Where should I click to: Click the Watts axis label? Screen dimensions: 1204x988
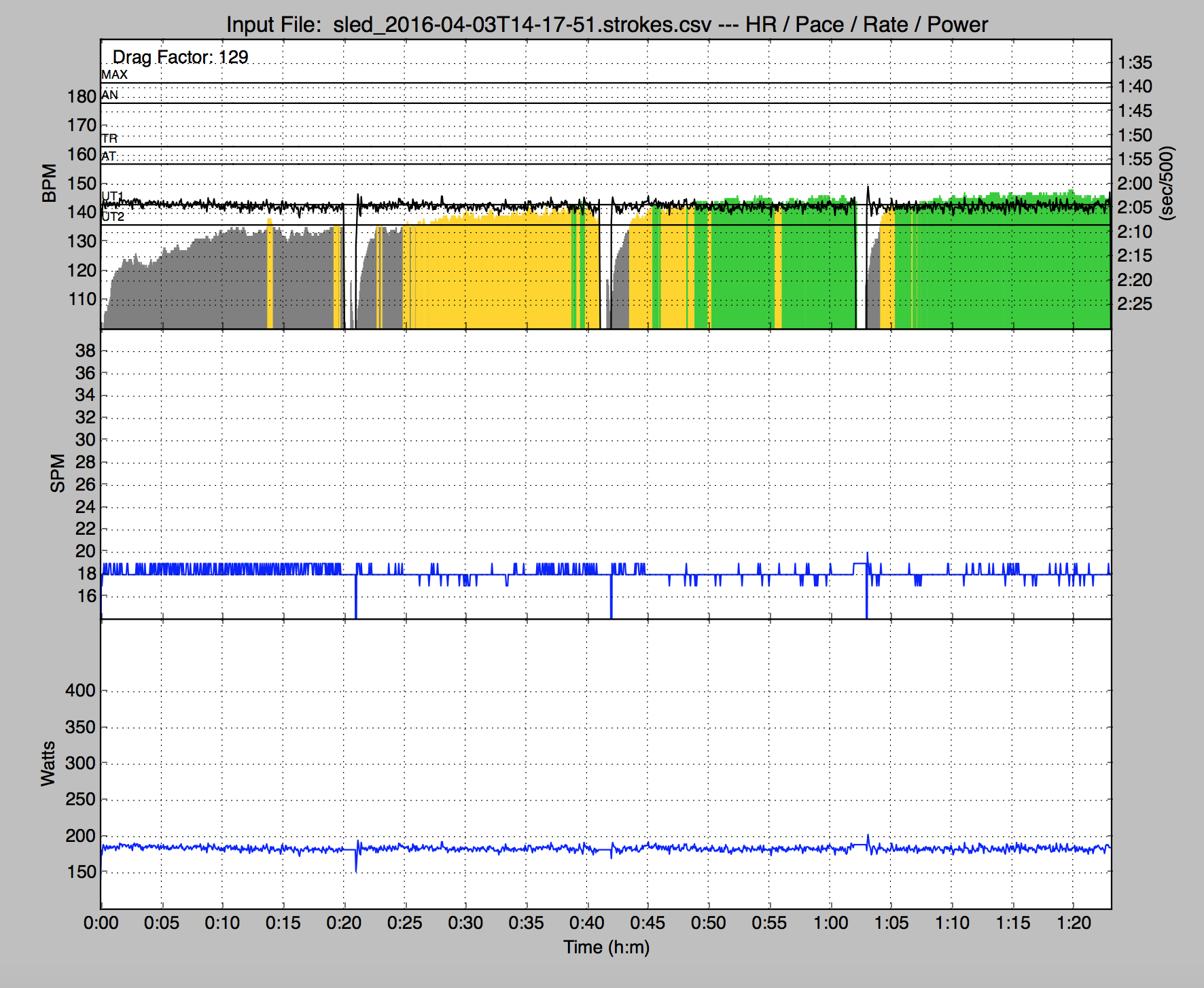pyautogui.click(x=48, y=764)
